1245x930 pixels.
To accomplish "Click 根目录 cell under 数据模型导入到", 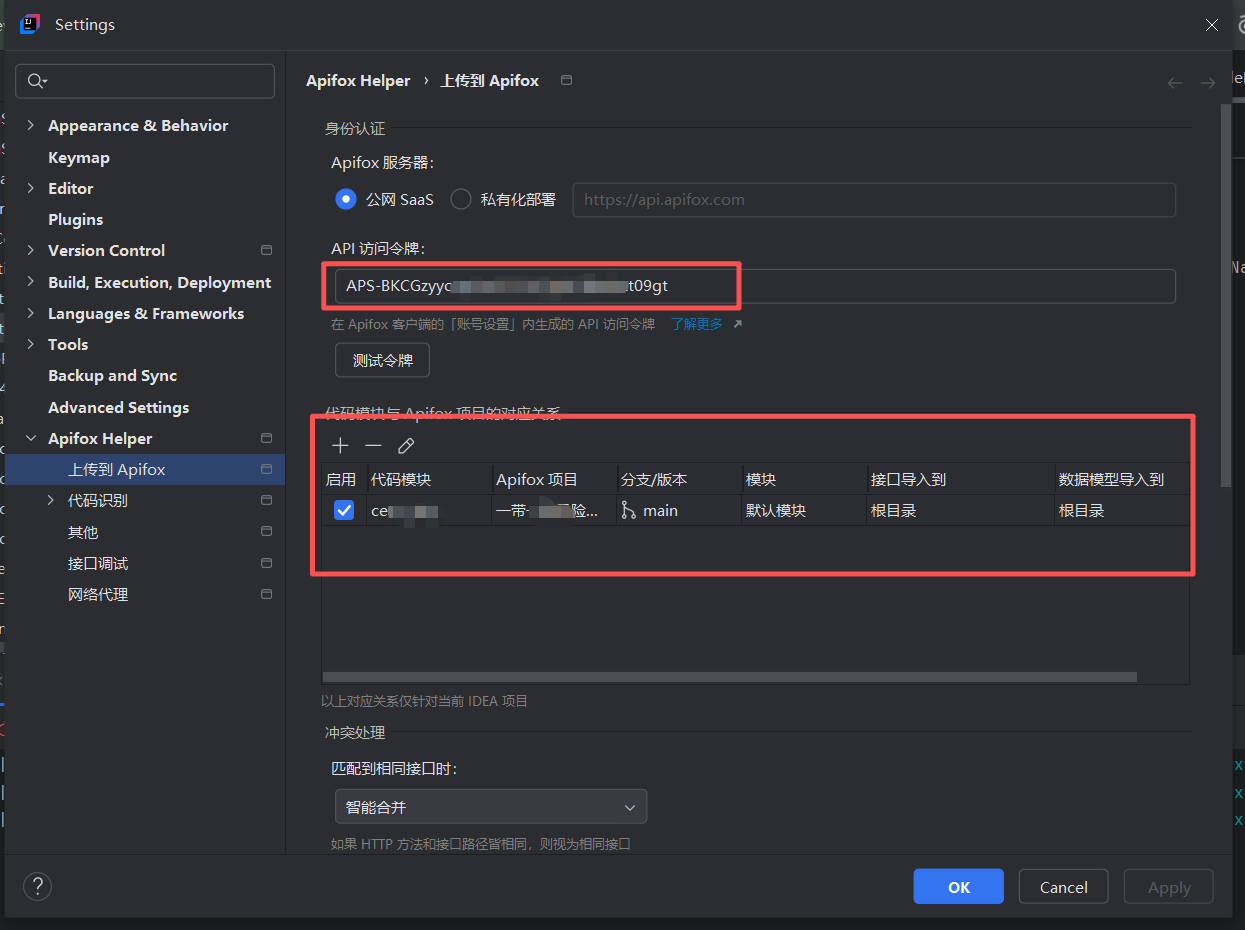I will [1122, 510].
